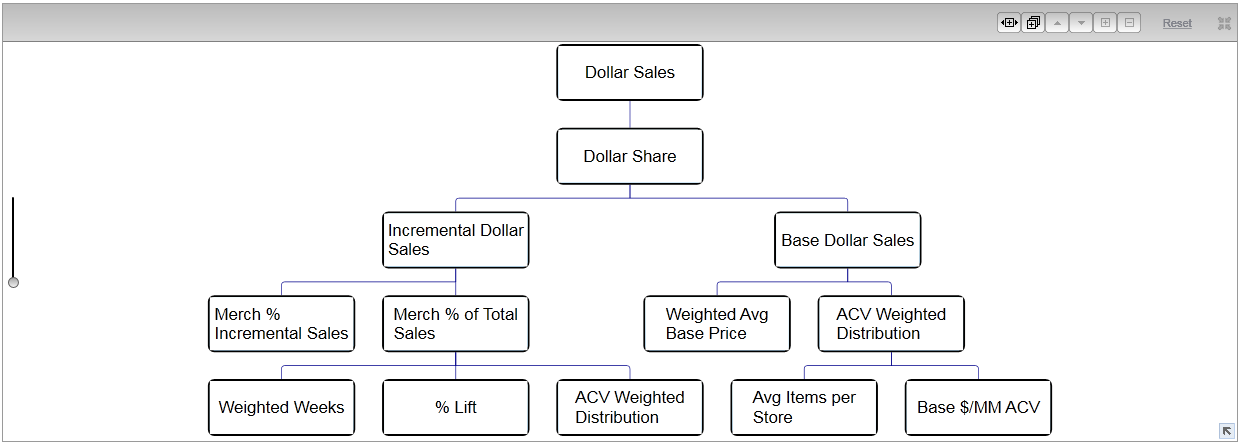Click the Avg Items per Store node
The width and height of the screenshot is (1238, 444).
point(804,407)
